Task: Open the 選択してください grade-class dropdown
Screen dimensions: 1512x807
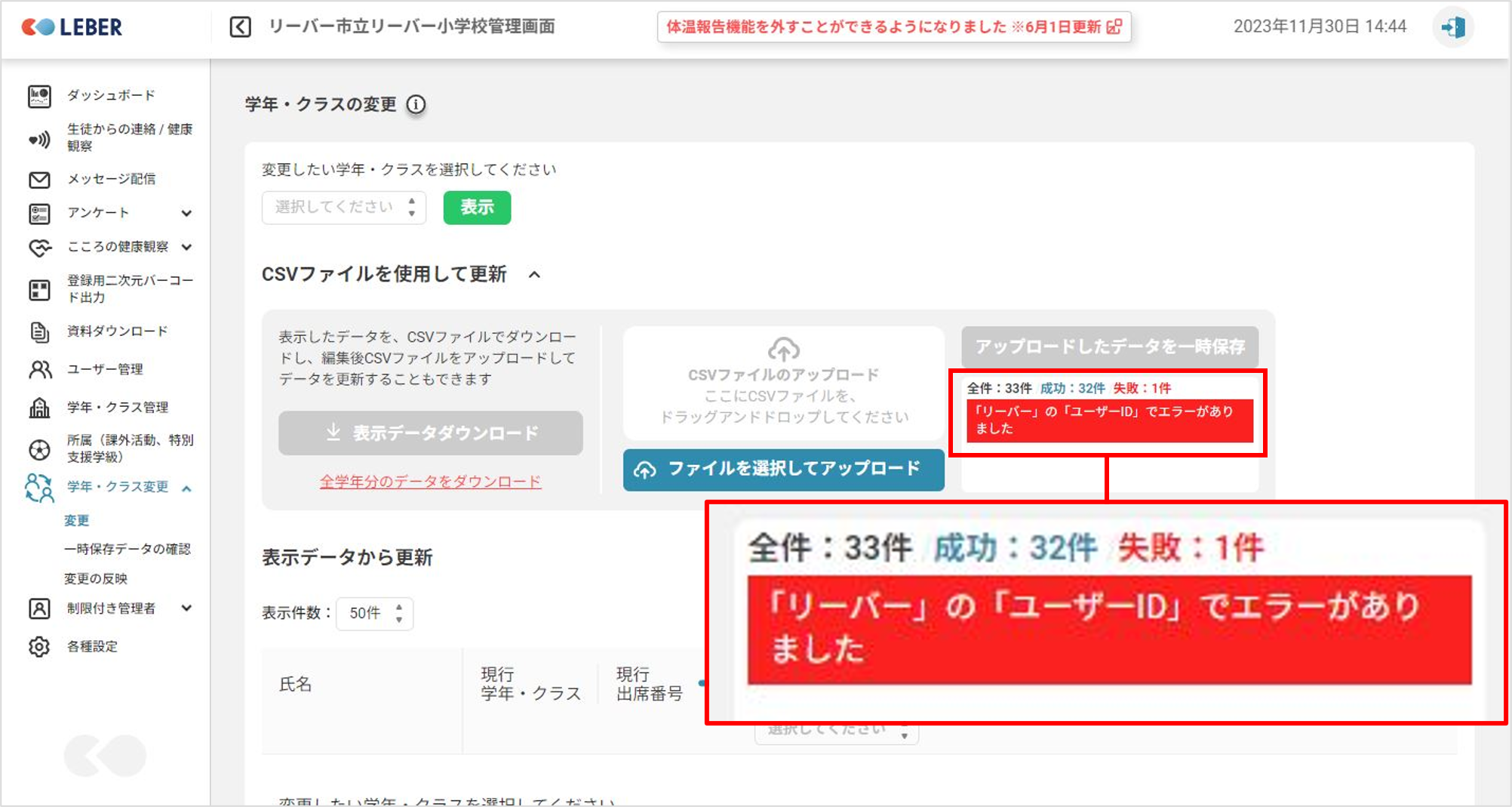Action: (344, 208)
